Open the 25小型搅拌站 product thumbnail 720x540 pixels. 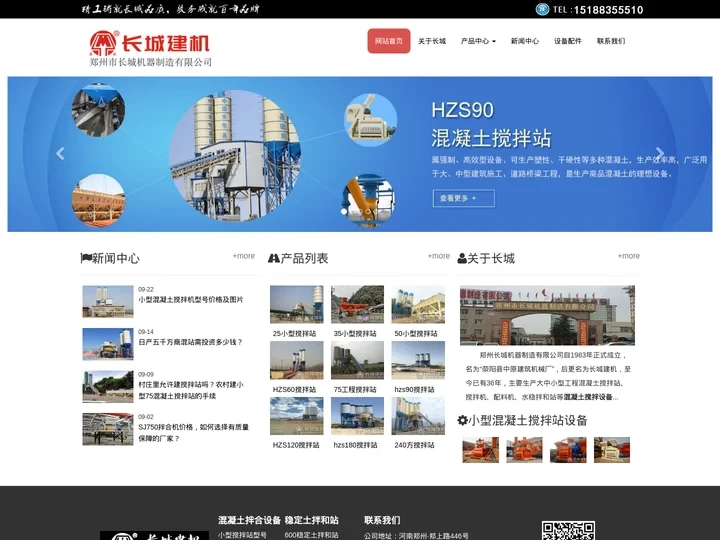[x=296, y=305]
